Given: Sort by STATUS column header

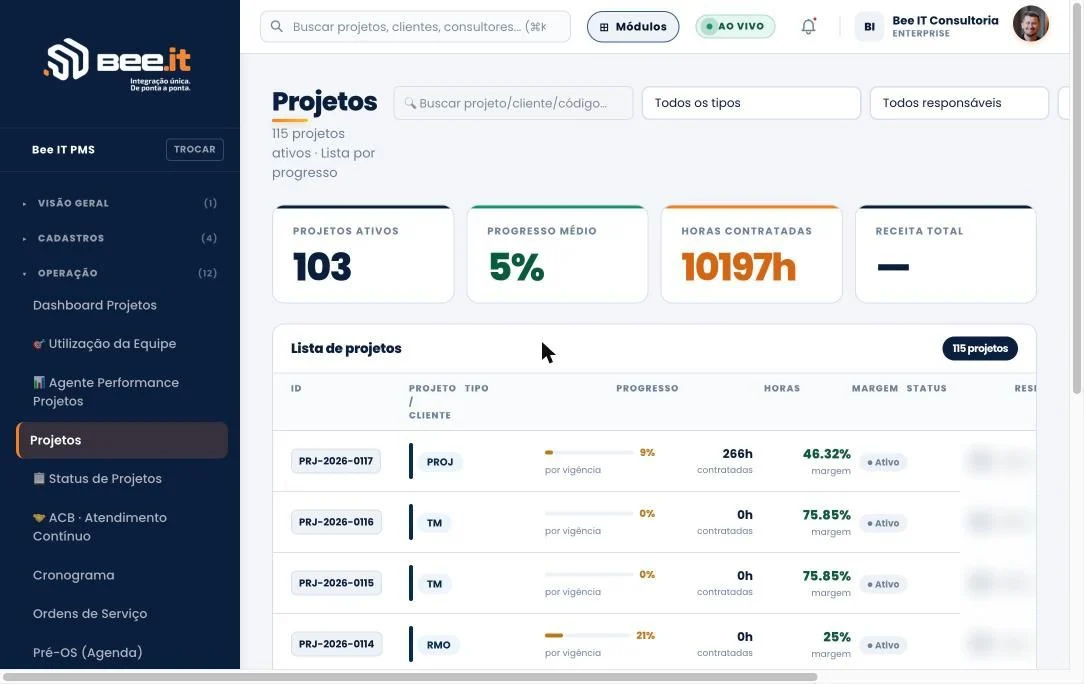Looking at the screenshot, I should pyautogui.click(x=926, y=388).
